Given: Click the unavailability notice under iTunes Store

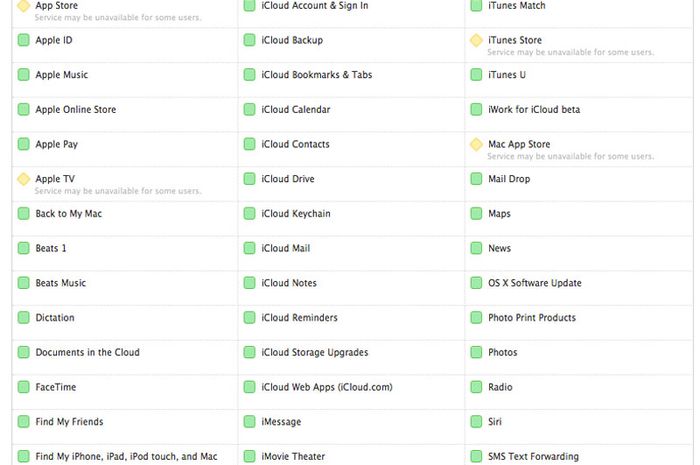Looking at the screenshot, I should tap(571, 52).
